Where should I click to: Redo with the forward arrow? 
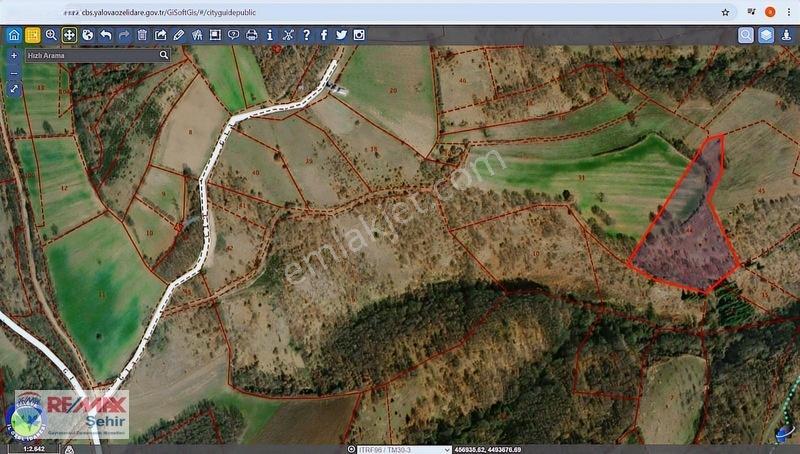(124, 35)
